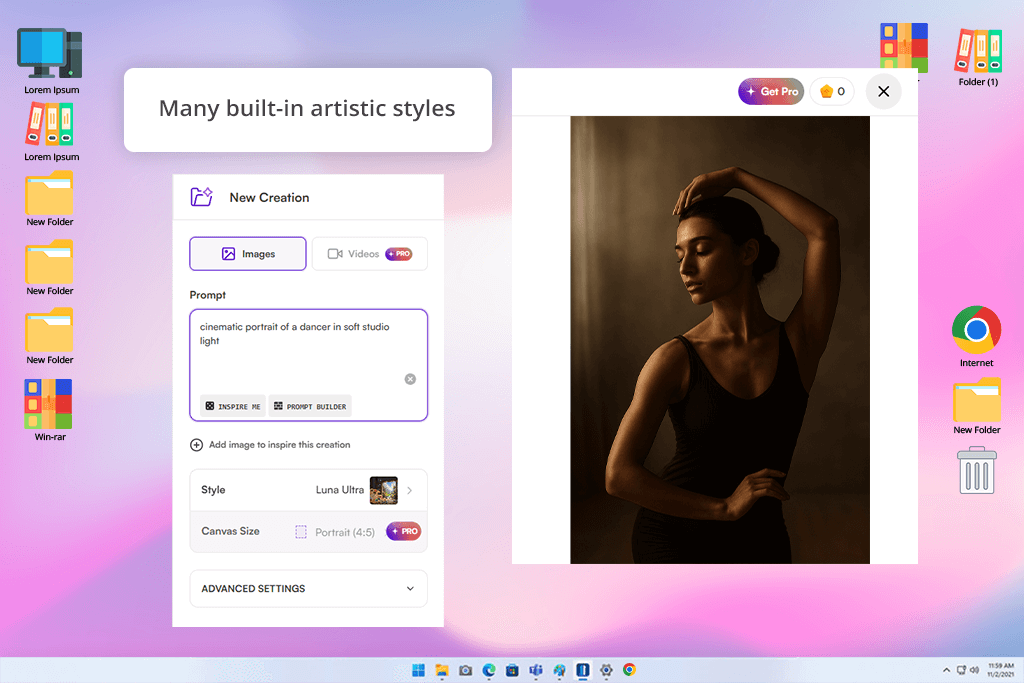The height and width of the screenshot is (683, 1024).
Task: Select the Recycle Bin desktop icon
Action: 976,470
